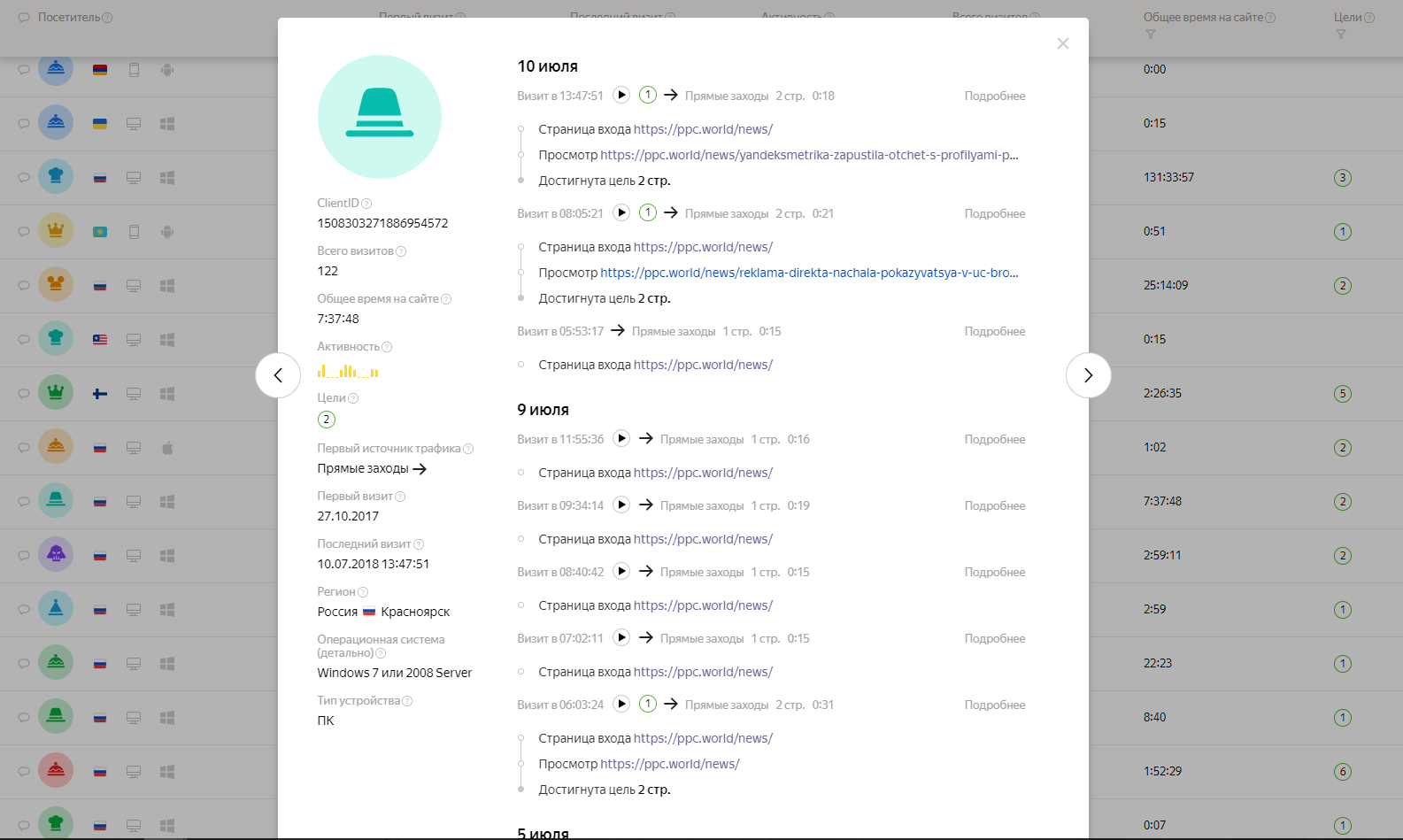Go to the next visitor profile
Viewport: 1403px width, 840px height.
[1088, 375]
